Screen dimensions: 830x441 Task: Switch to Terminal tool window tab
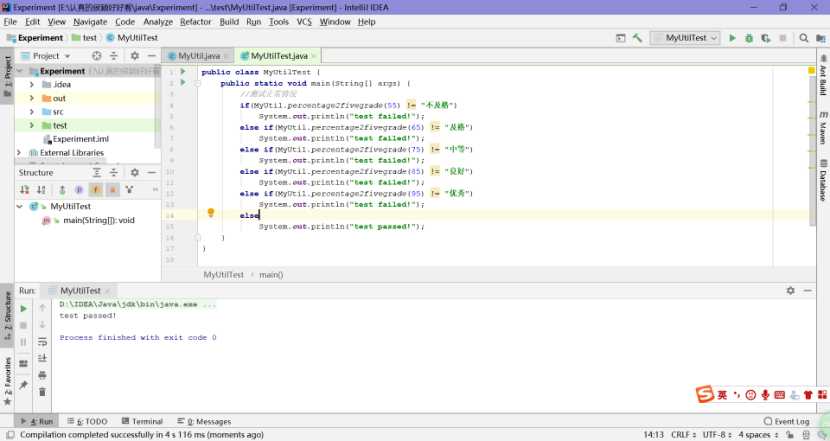(x=142, y=421)
